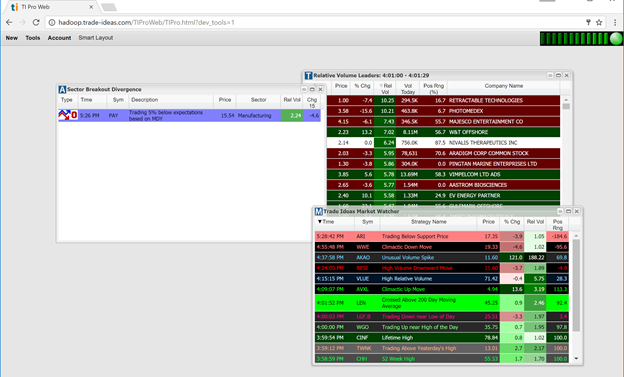Maximize the Trade Ideas Market Watcher window
The width and height of the screenshot is (624, 377).
(568, 211)
